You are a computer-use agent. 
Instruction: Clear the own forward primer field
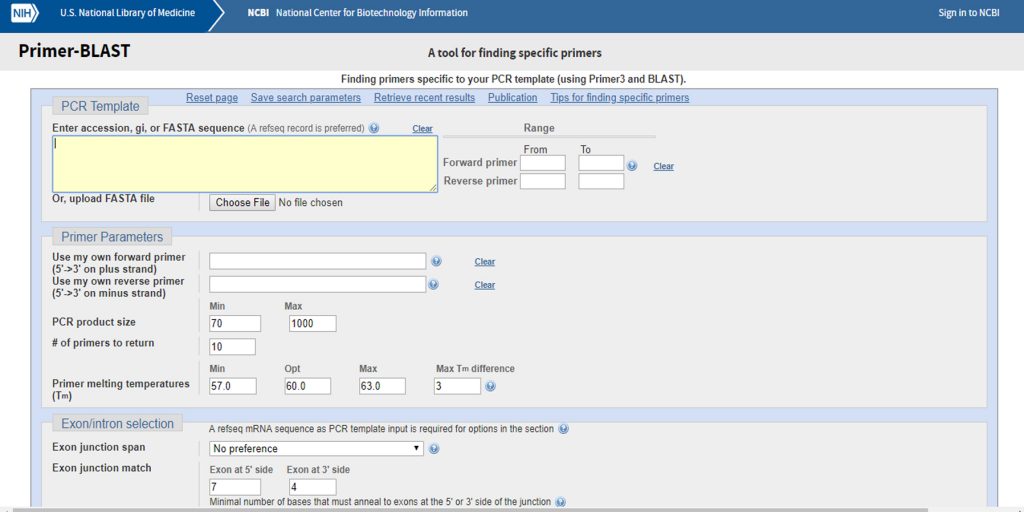485,262
